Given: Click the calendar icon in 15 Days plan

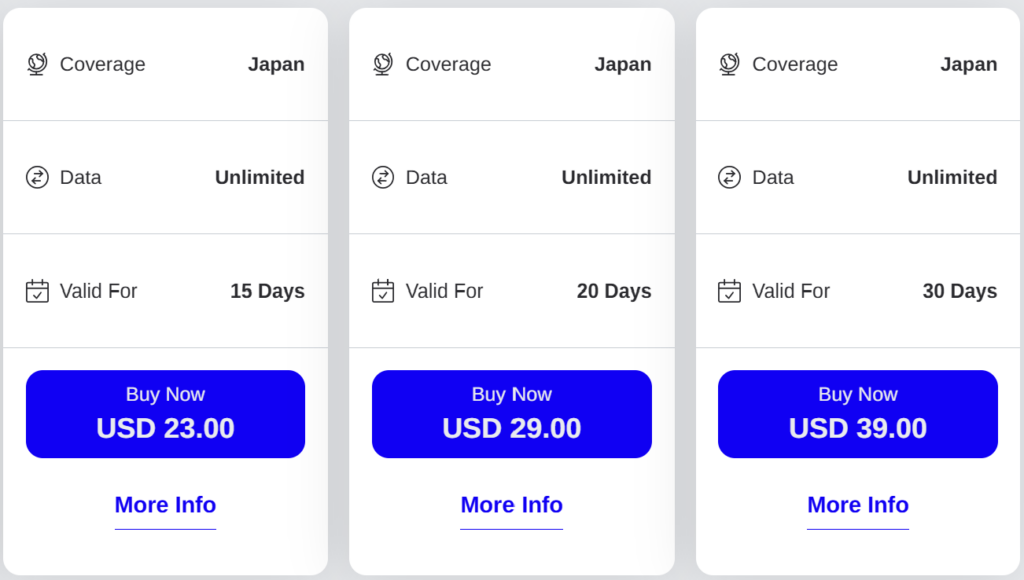Looking at the screenshot, I should [x=37, y=291].
